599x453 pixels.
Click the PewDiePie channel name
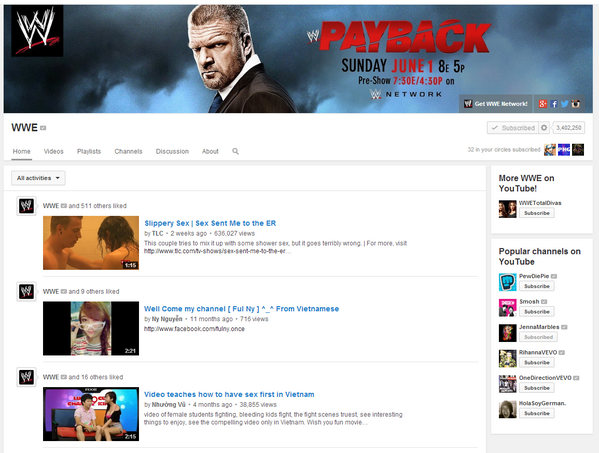pos(534,276)
